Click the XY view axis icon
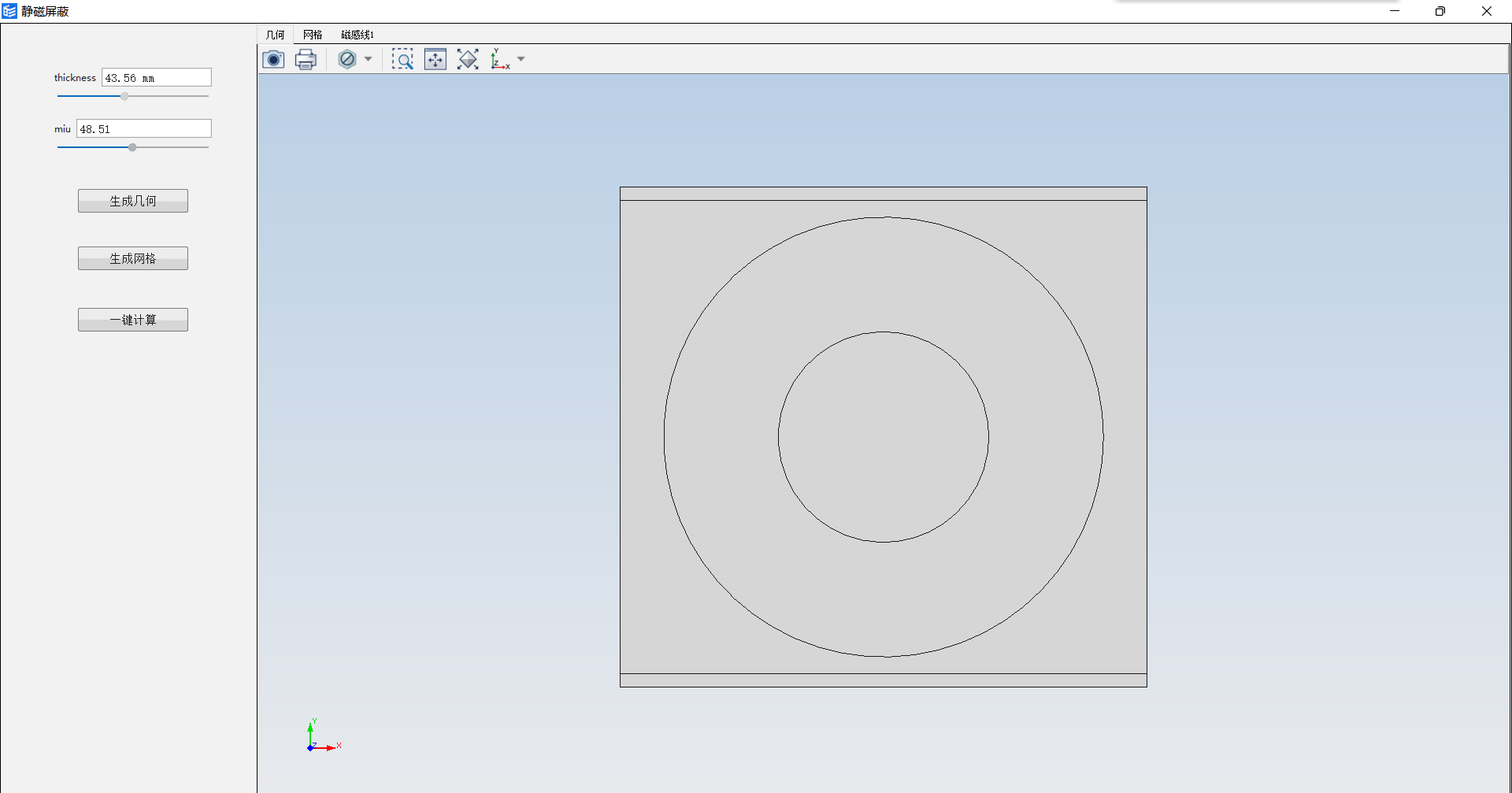The image size is (1512, 793). 500,59
